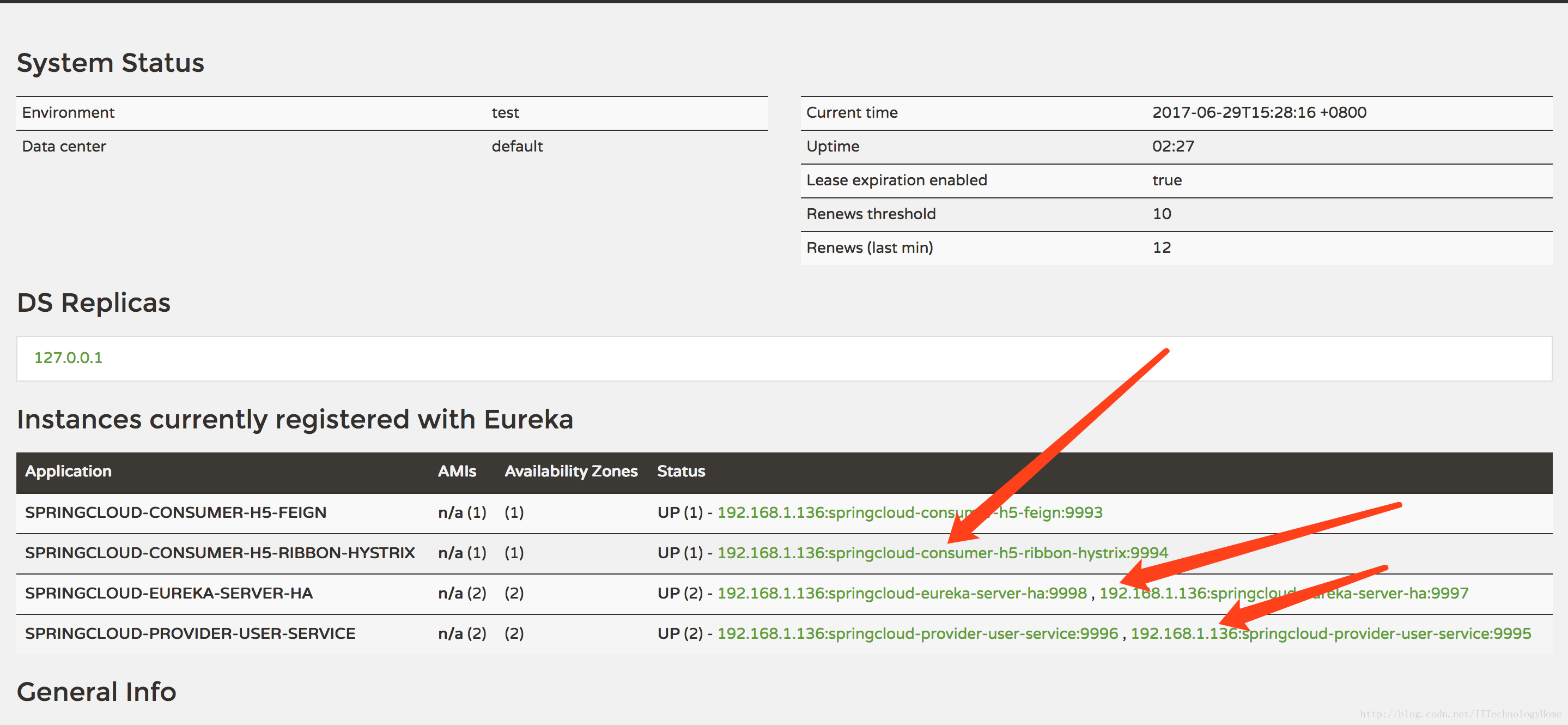Click zones count (2) in the PROVIDER-USER-SERVICE row
Image resolution: width=1568 pixels, height=725 pixels.
tap(514, 633)
